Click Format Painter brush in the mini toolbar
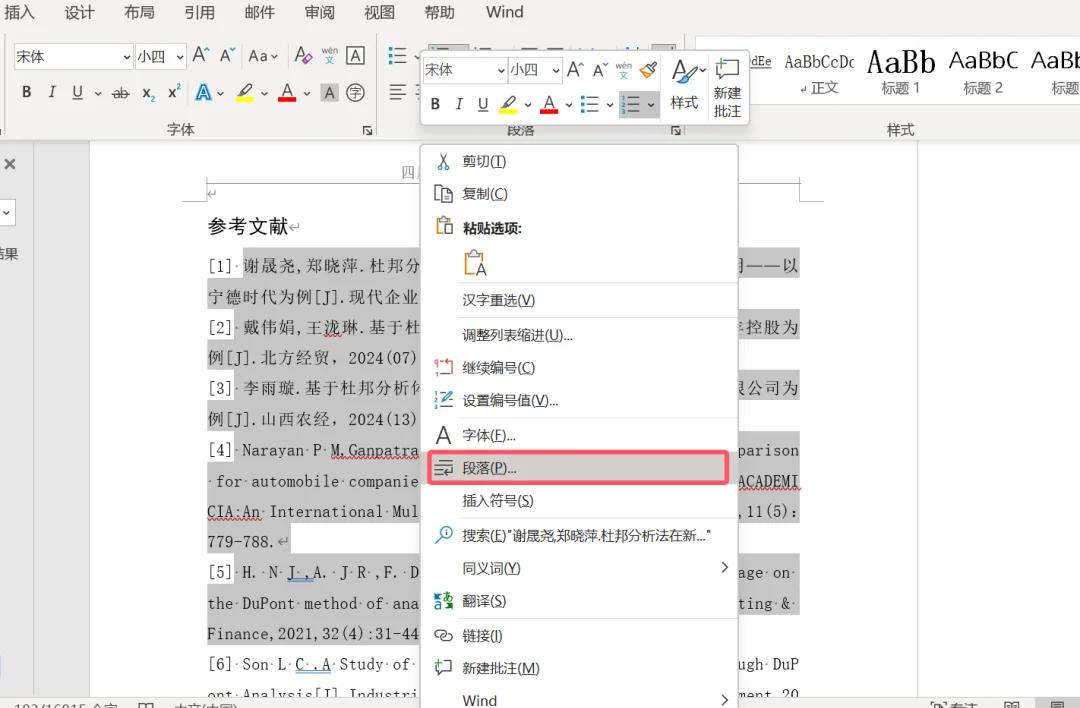 point(648,70)
